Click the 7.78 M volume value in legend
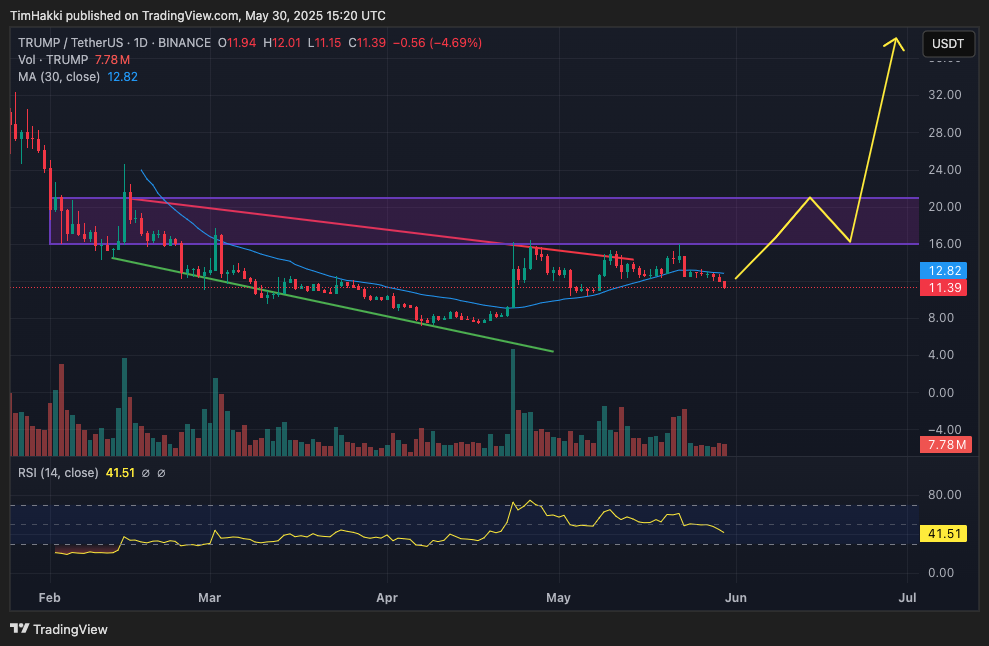Viewport: 989px width, 646px height. 112,60
